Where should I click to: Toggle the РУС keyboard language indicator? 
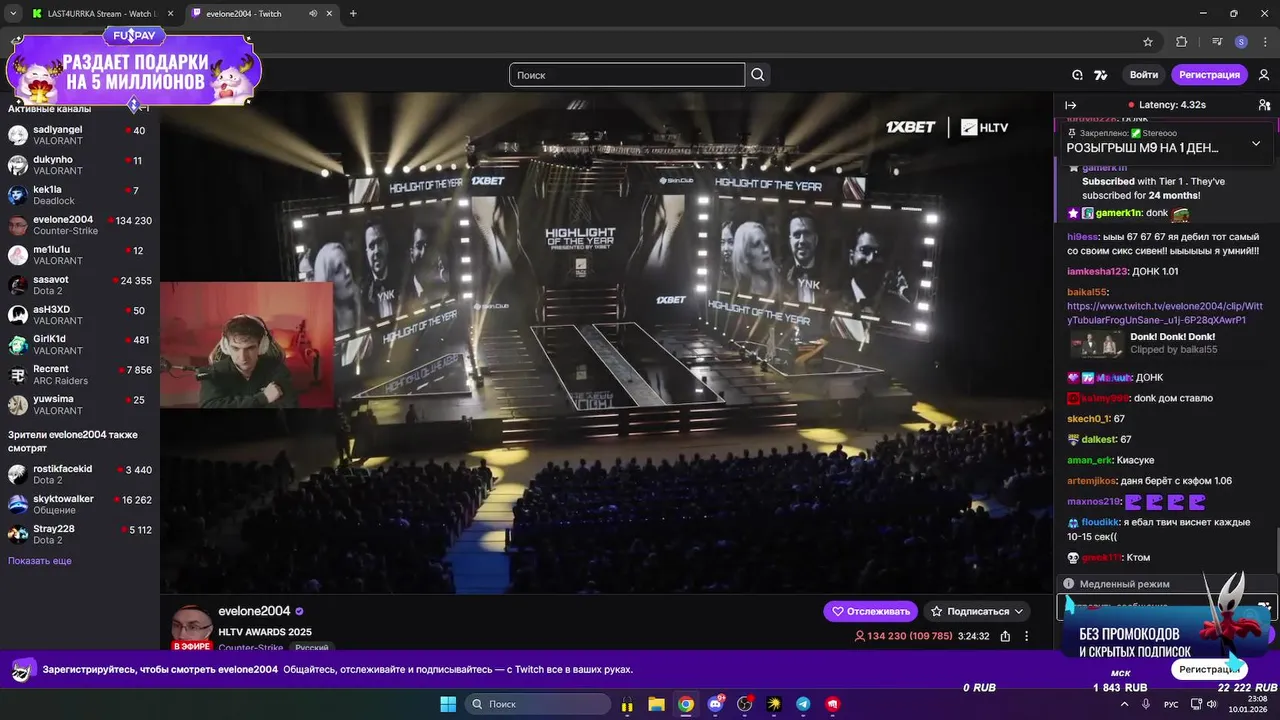click(1171, 704)
